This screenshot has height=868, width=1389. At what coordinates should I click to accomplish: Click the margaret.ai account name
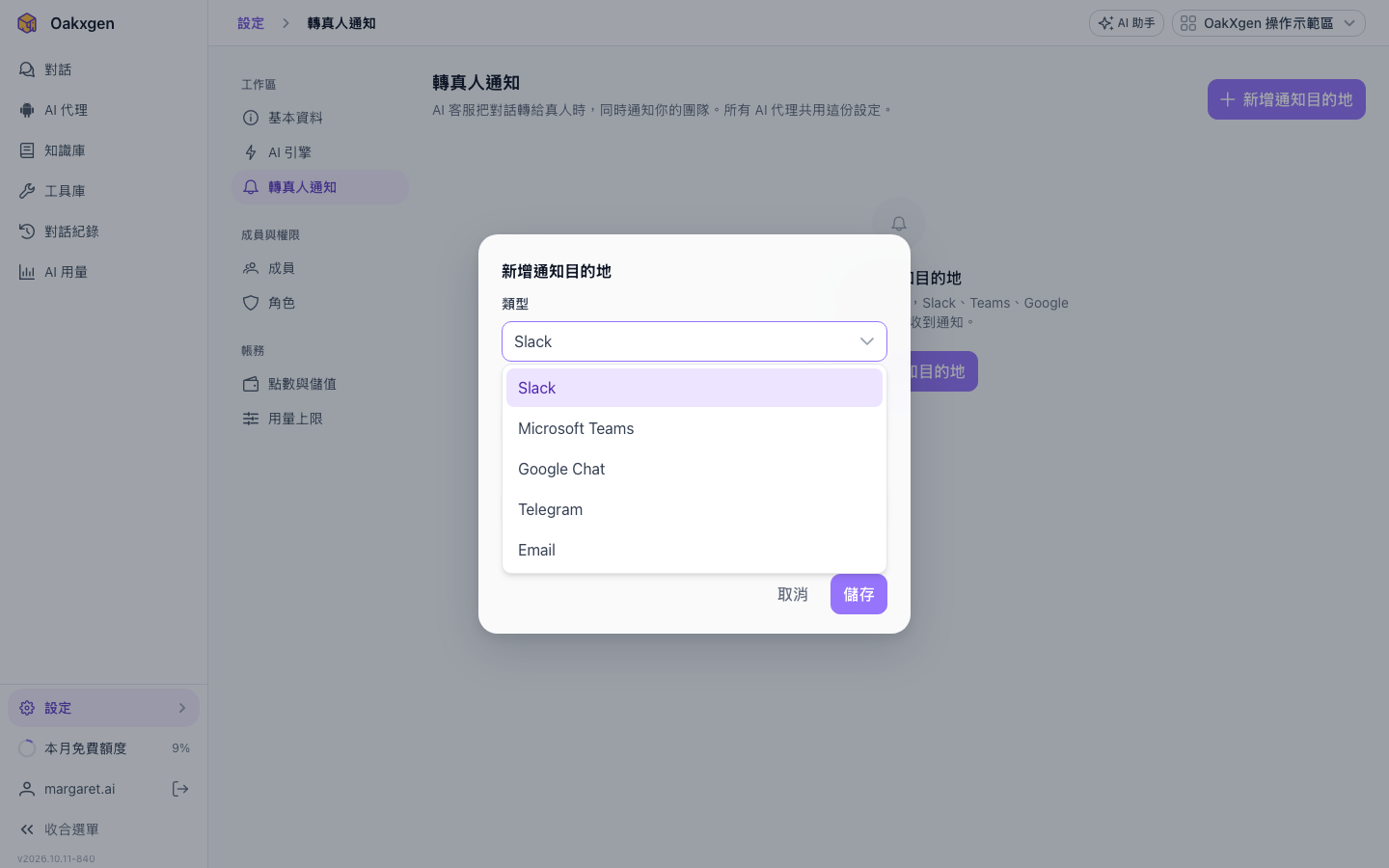(79, 789)
